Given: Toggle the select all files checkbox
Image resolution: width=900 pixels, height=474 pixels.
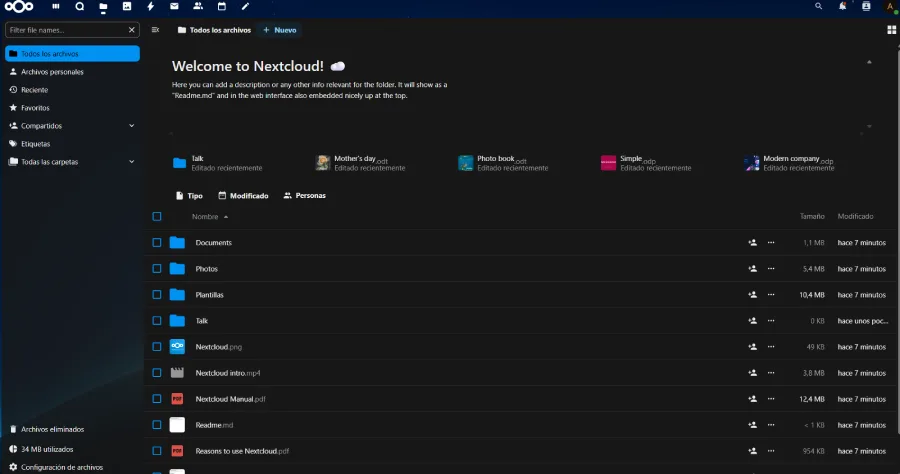Looking at the screenshot, I should 157,216.
